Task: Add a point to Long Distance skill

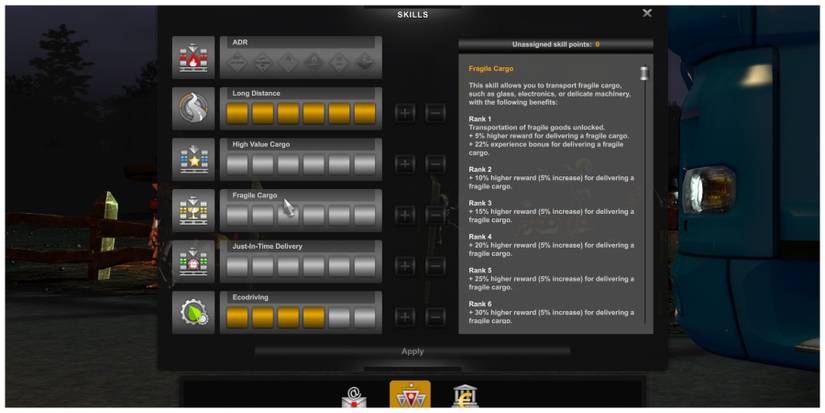Action: pos(405,113)
